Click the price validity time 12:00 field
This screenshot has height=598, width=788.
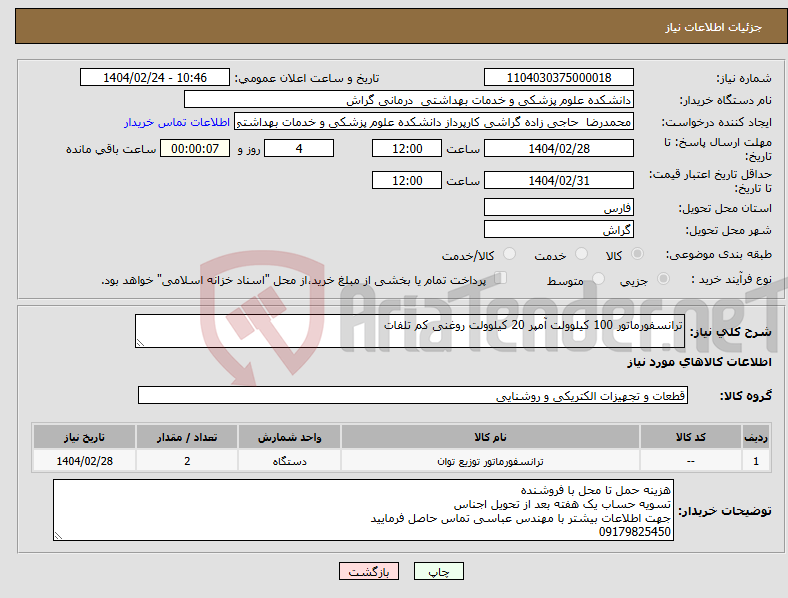[407, 180]
